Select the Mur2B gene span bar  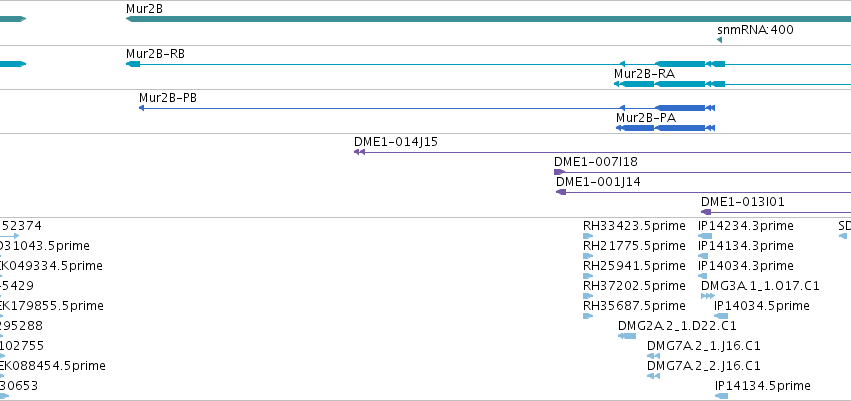coord(488,19)
